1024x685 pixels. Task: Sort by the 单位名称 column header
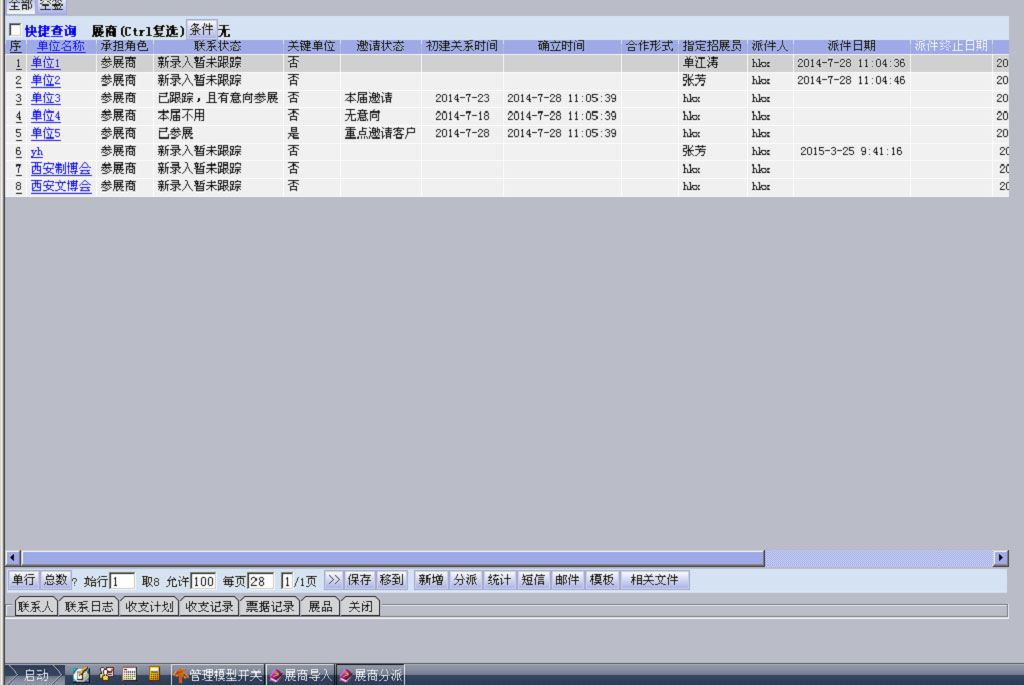pyautogui.click(x=60, y=46)
